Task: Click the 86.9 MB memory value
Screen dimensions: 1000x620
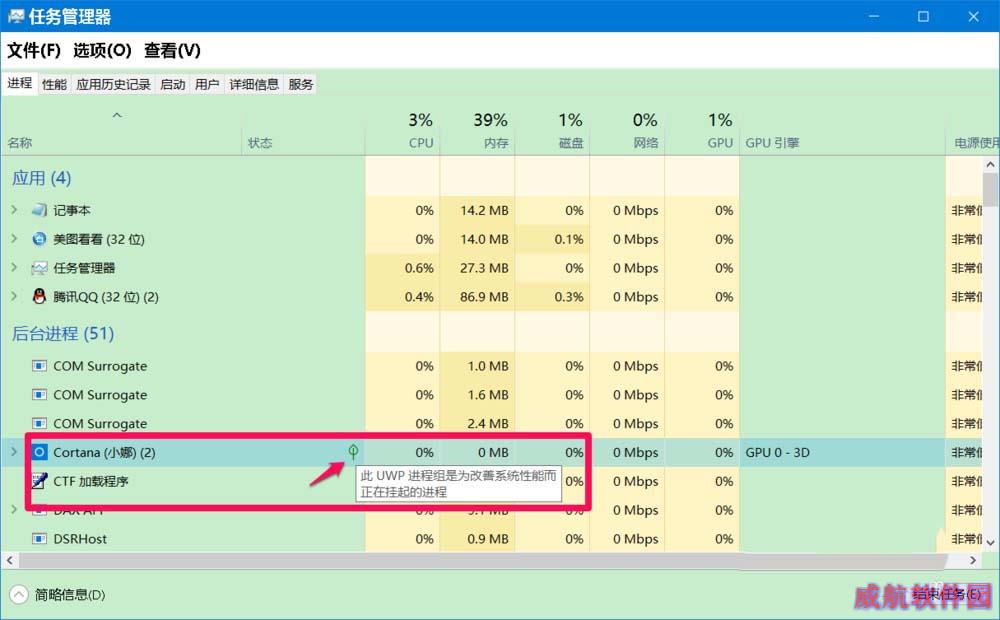Action: click(484, 297)
